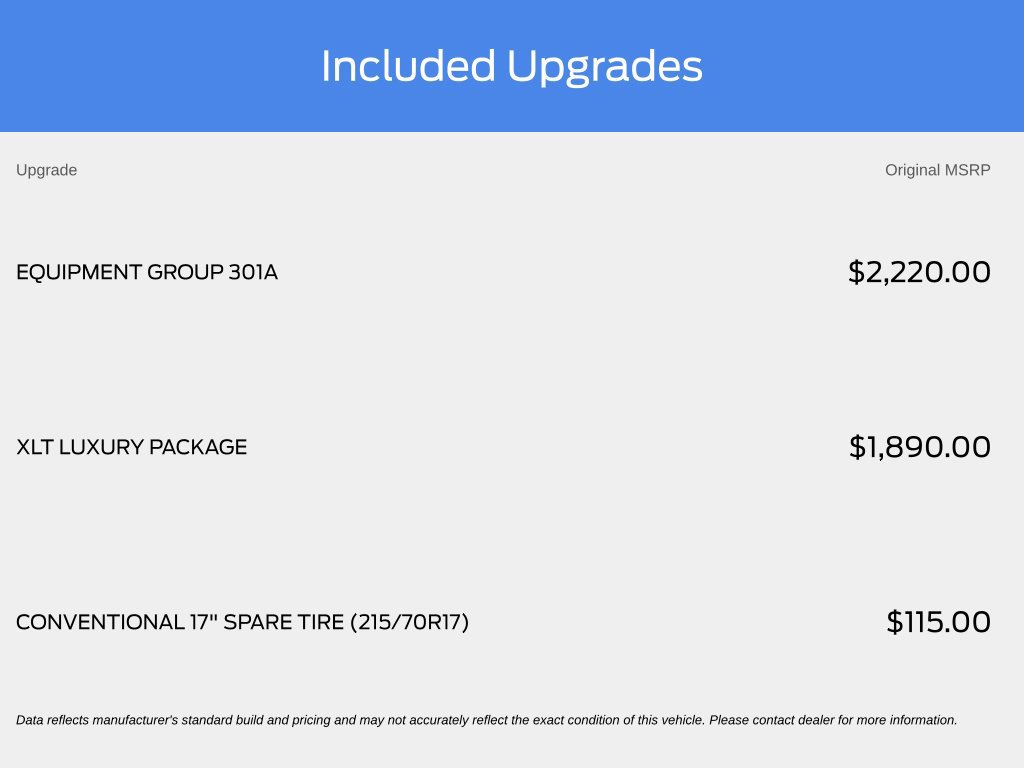Click the word MSRP in header
The image size is (1024, 768).
[968, 170]
